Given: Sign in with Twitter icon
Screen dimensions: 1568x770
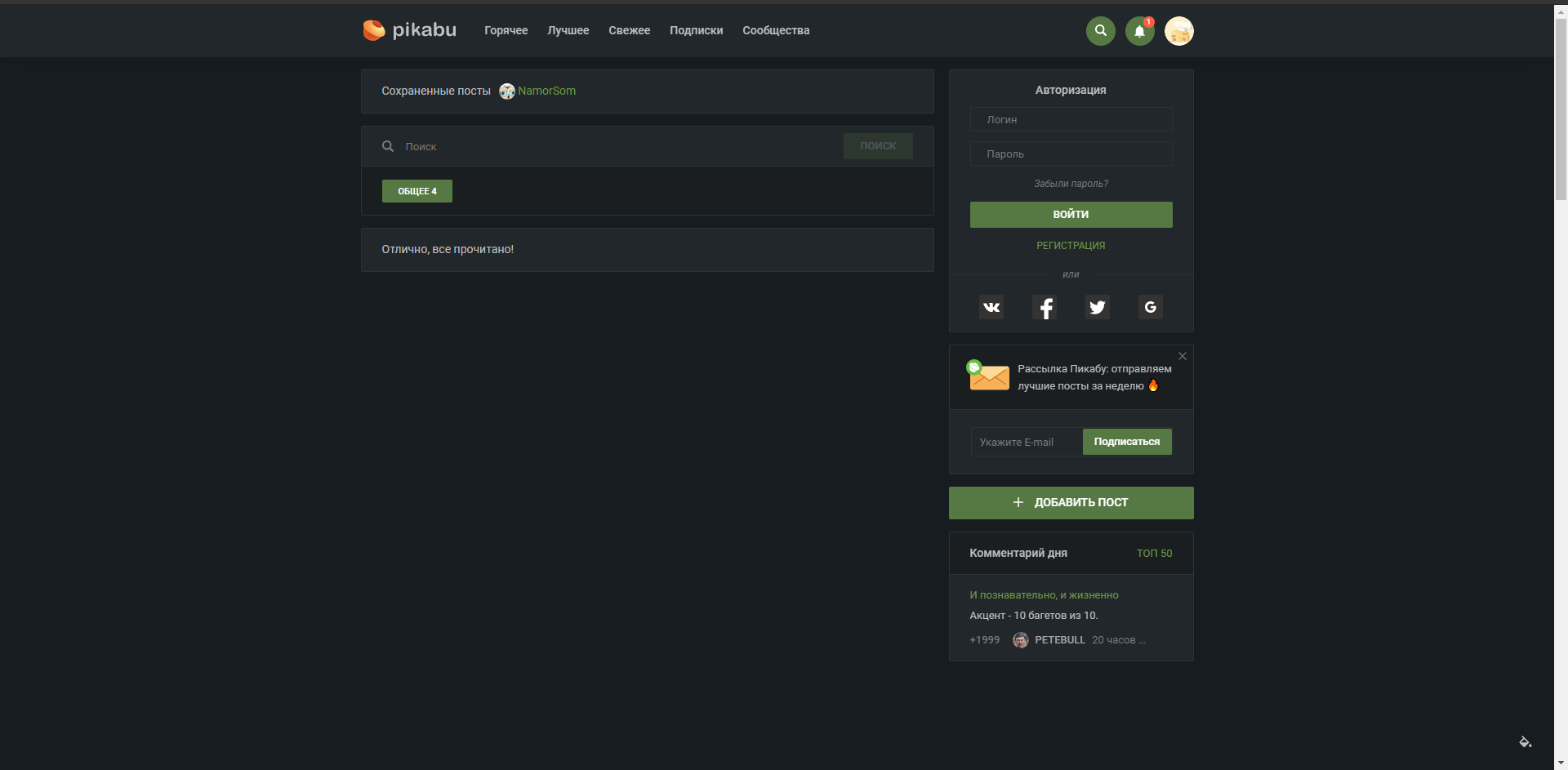Looking at the screenshot, I should 1098,307.
